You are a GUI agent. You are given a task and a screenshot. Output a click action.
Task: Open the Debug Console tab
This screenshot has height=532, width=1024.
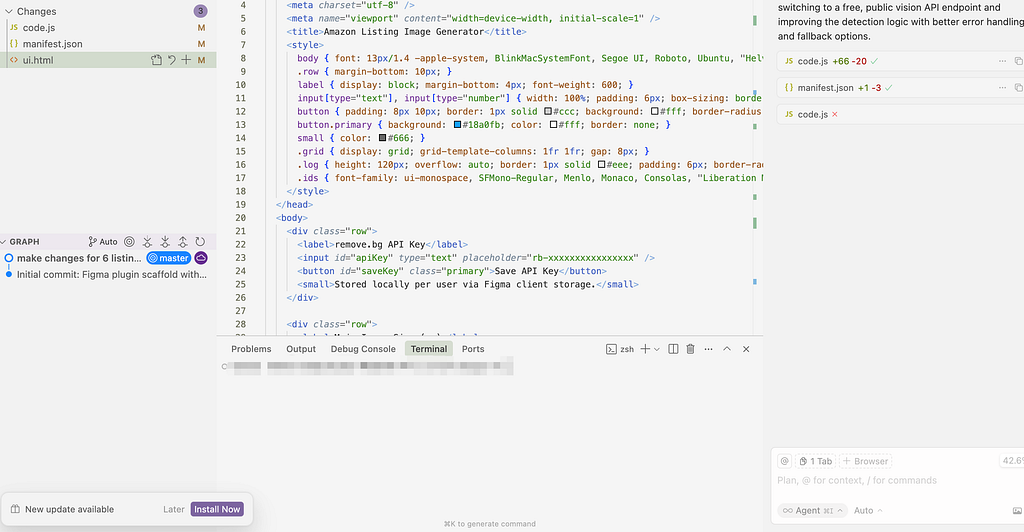[x=363, y=349]
